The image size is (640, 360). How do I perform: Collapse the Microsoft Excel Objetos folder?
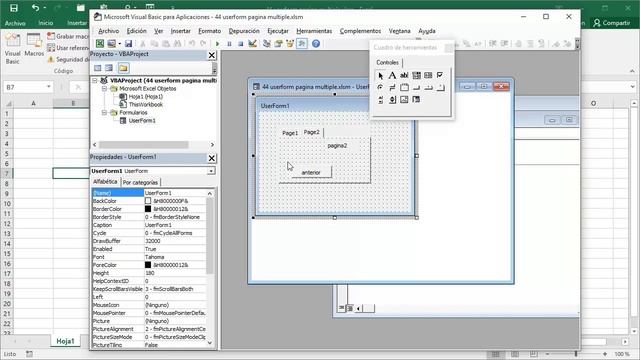(104, 89)
